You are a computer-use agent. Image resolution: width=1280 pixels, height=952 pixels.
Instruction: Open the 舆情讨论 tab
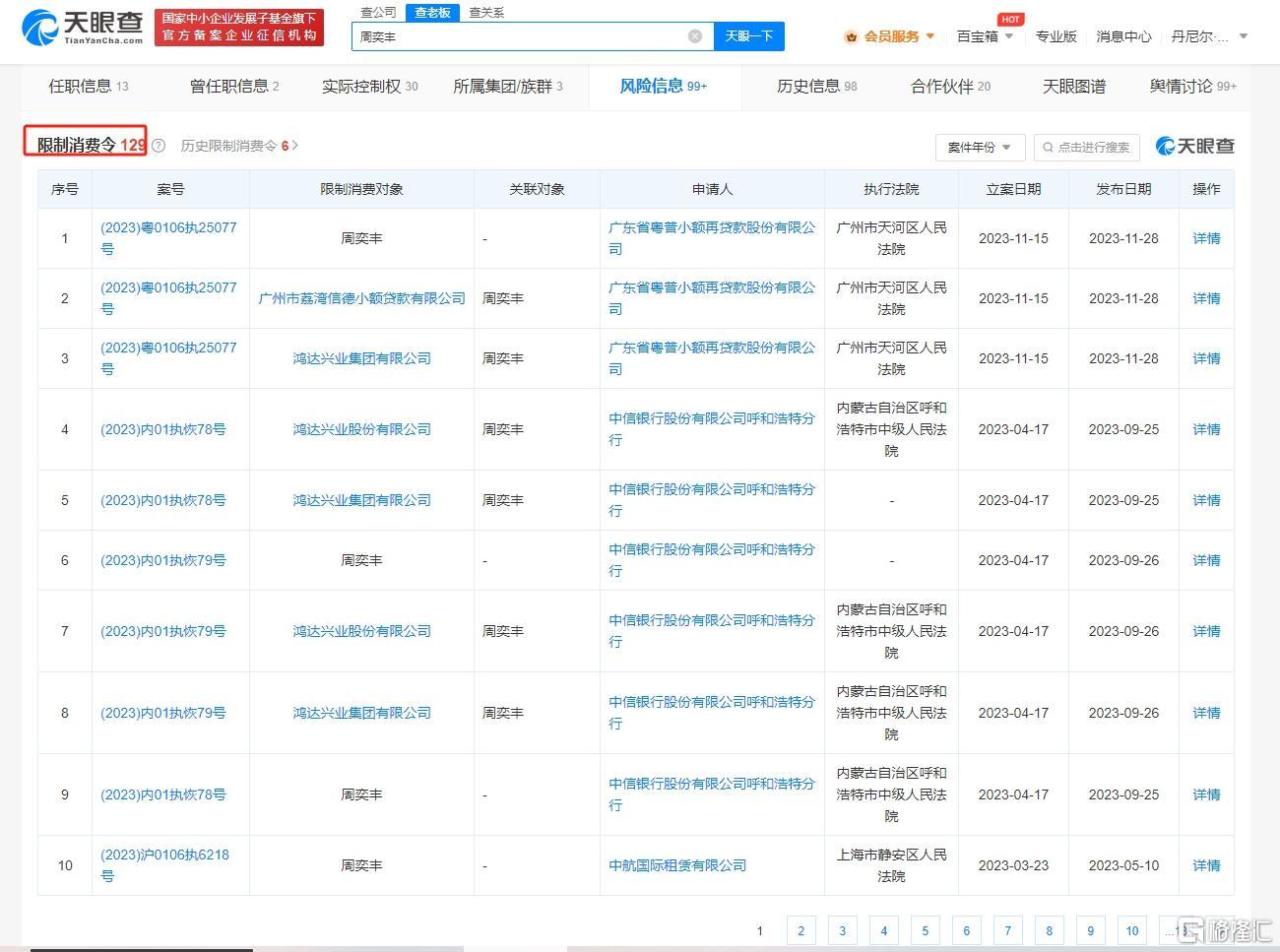[1192, 87]
